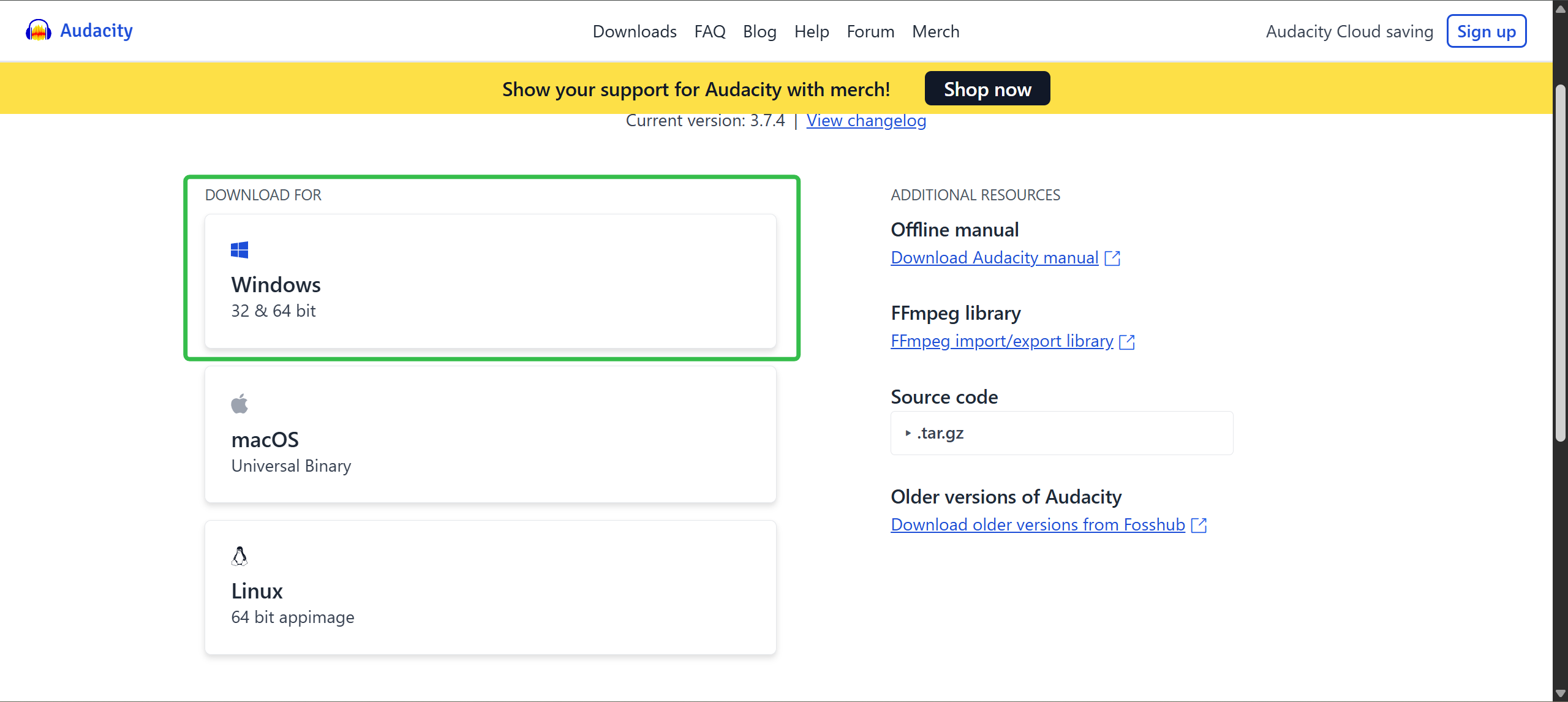Click the 'Source code' heading

pos(944,397)
